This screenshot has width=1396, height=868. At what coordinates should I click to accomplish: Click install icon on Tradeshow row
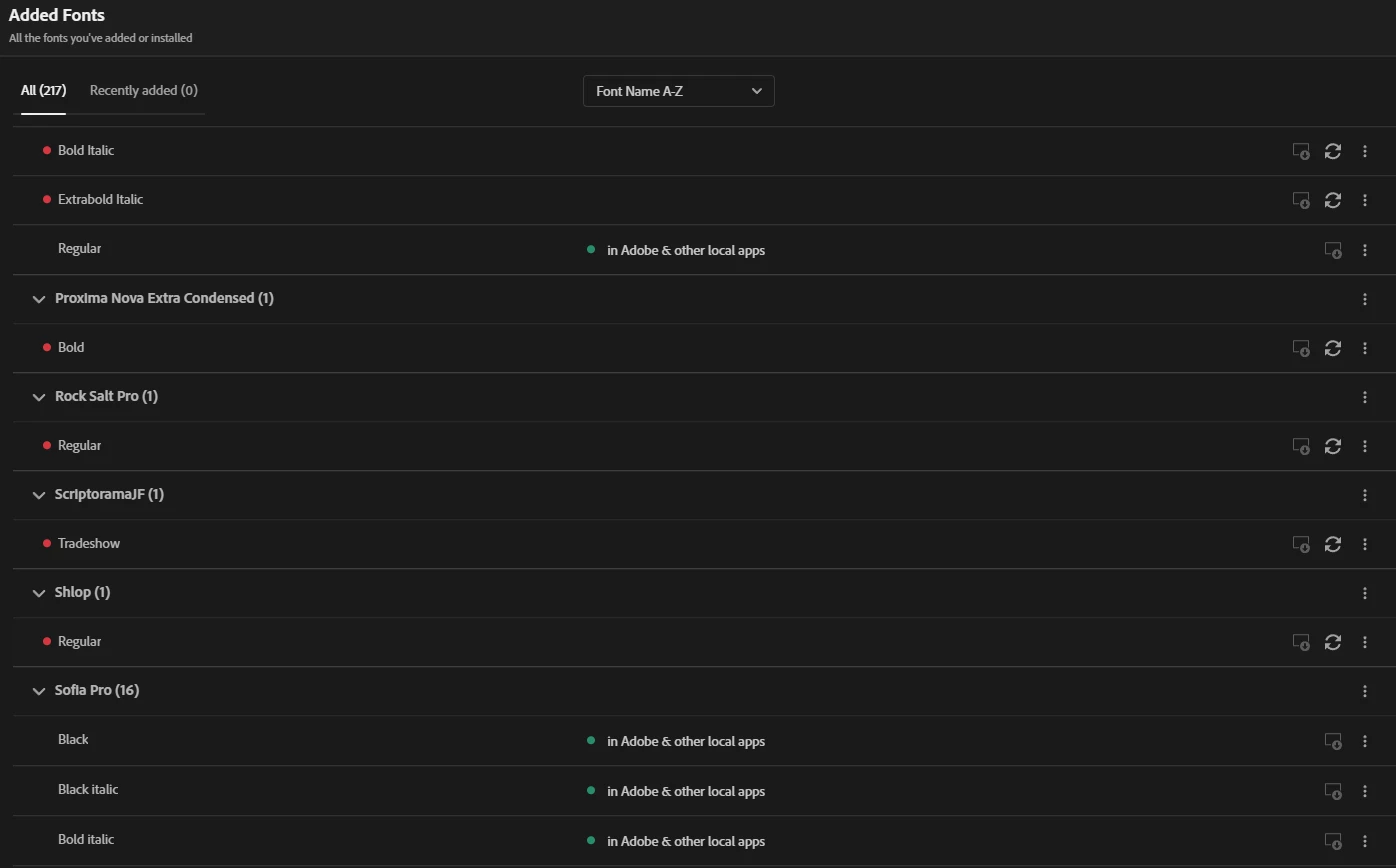[x=1301, y=545]
